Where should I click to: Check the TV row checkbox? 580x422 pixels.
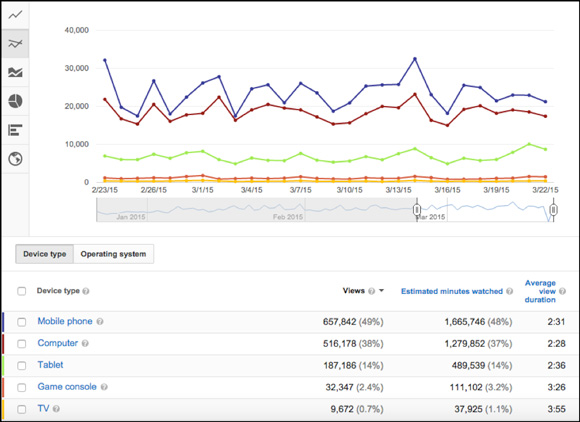(x=22, y=409)
